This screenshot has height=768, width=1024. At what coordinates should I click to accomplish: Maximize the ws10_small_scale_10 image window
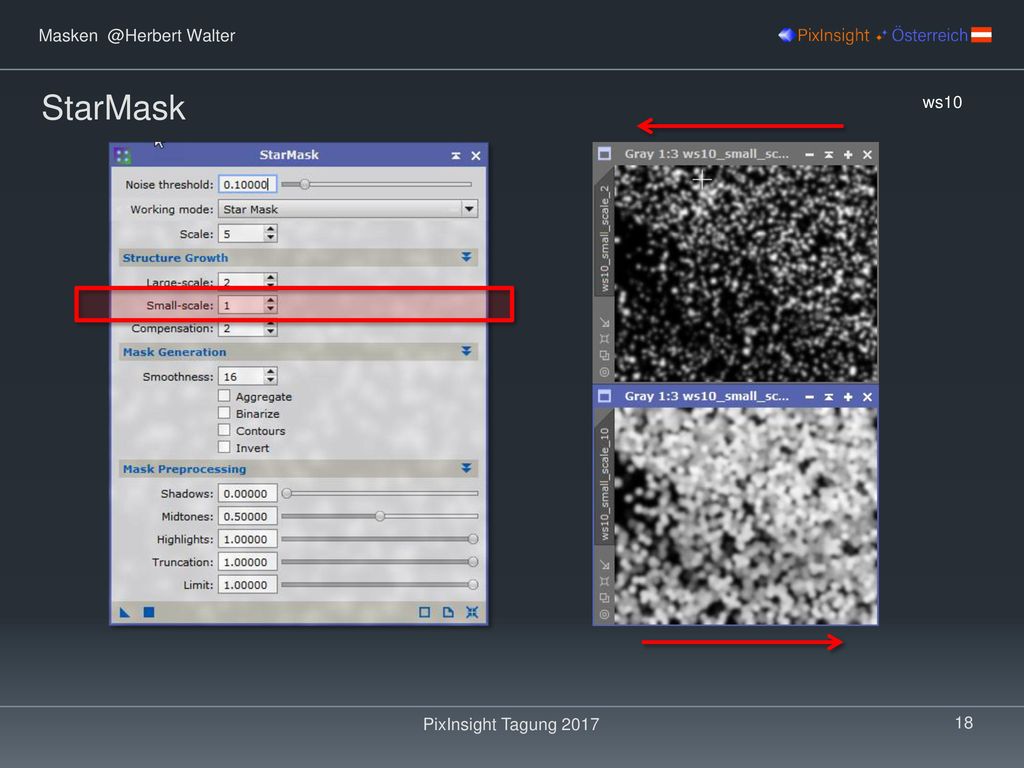848,397
